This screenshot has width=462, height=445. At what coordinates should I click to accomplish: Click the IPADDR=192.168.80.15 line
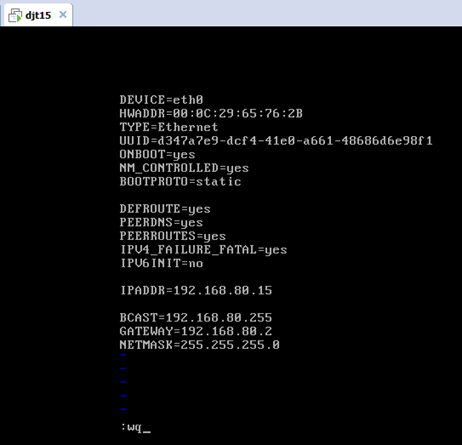[196, 290]
